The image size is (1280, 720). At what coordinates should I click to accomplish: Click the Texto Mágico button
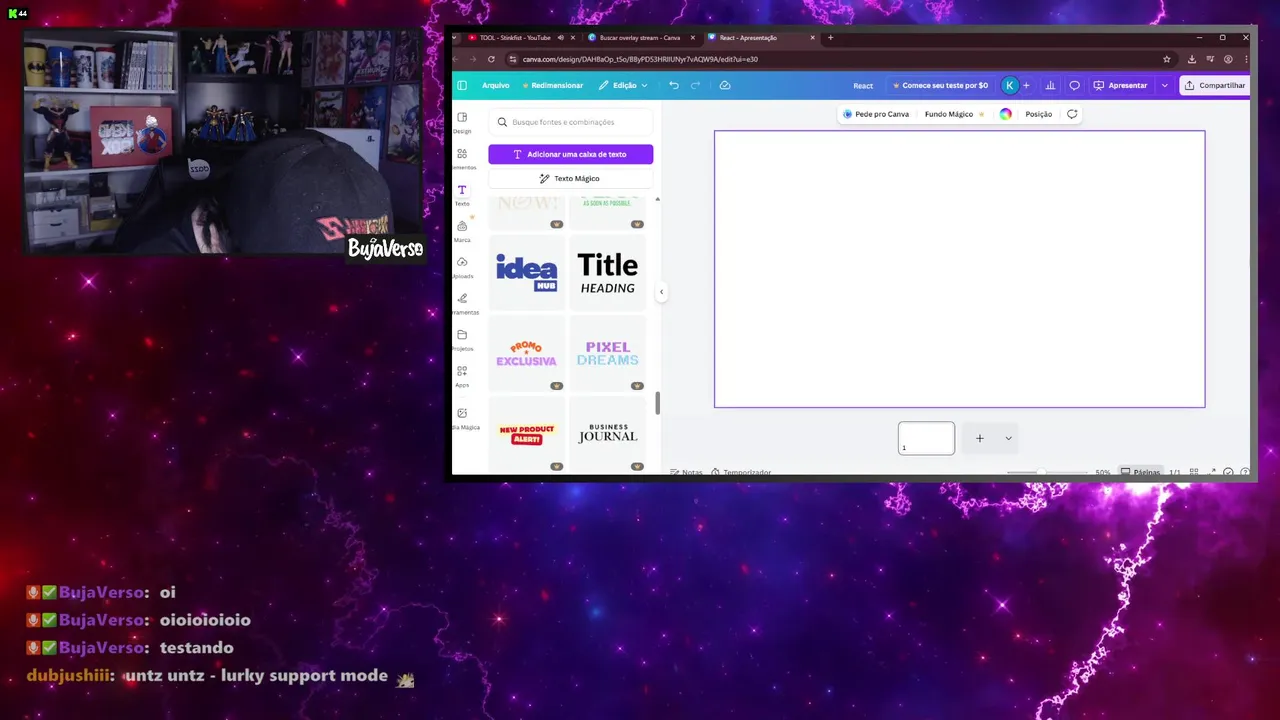click(x=571, y=178)
